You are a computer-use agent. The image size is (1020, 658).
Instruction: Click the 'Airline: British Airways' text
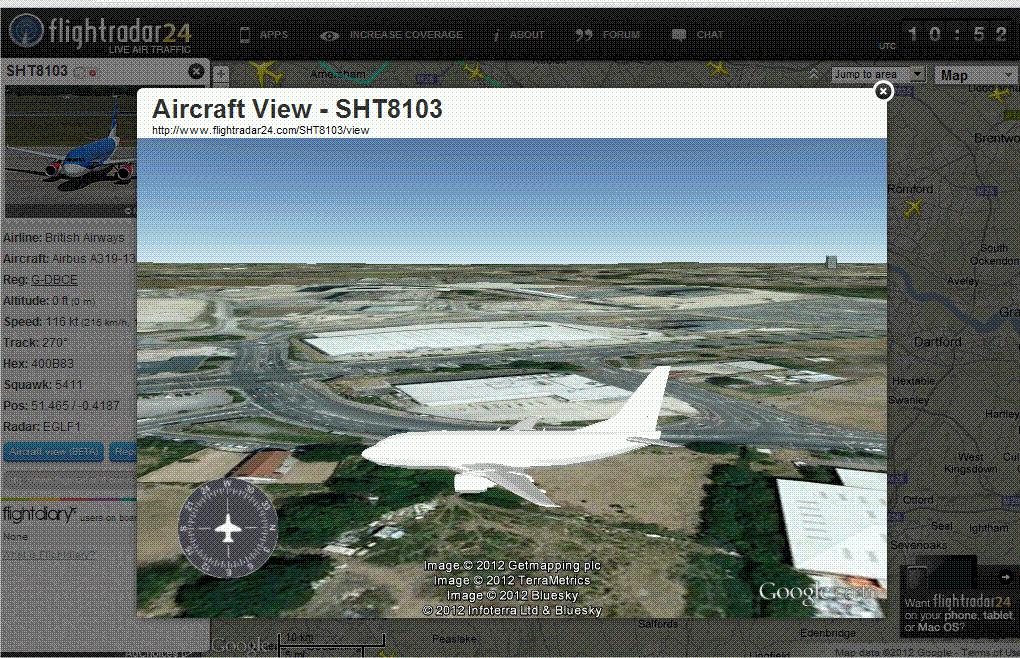[x=64, y=238]
